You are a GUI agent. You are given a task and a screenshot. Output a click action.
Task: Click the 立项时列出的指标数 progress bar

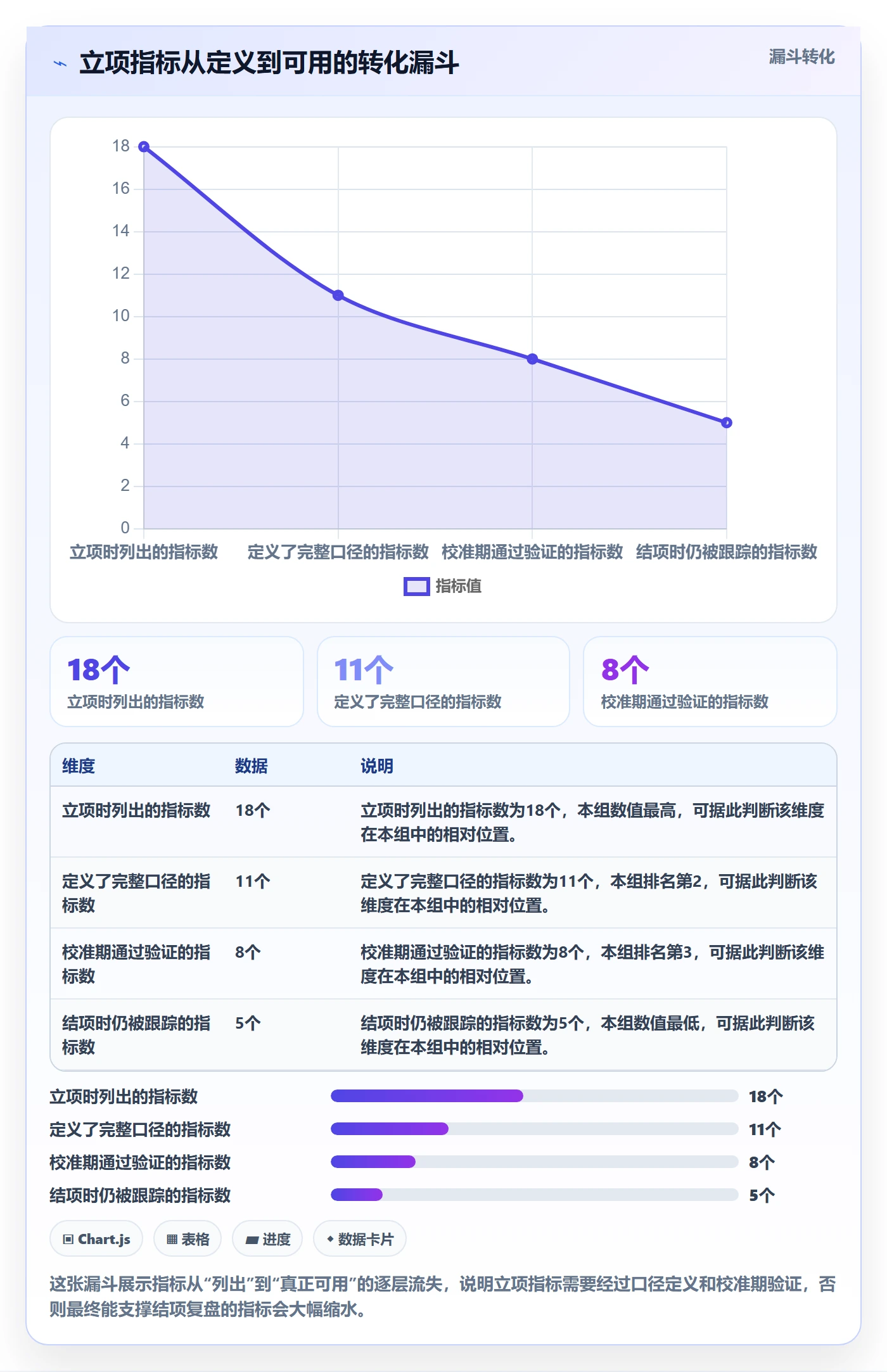click(534, 1096)
